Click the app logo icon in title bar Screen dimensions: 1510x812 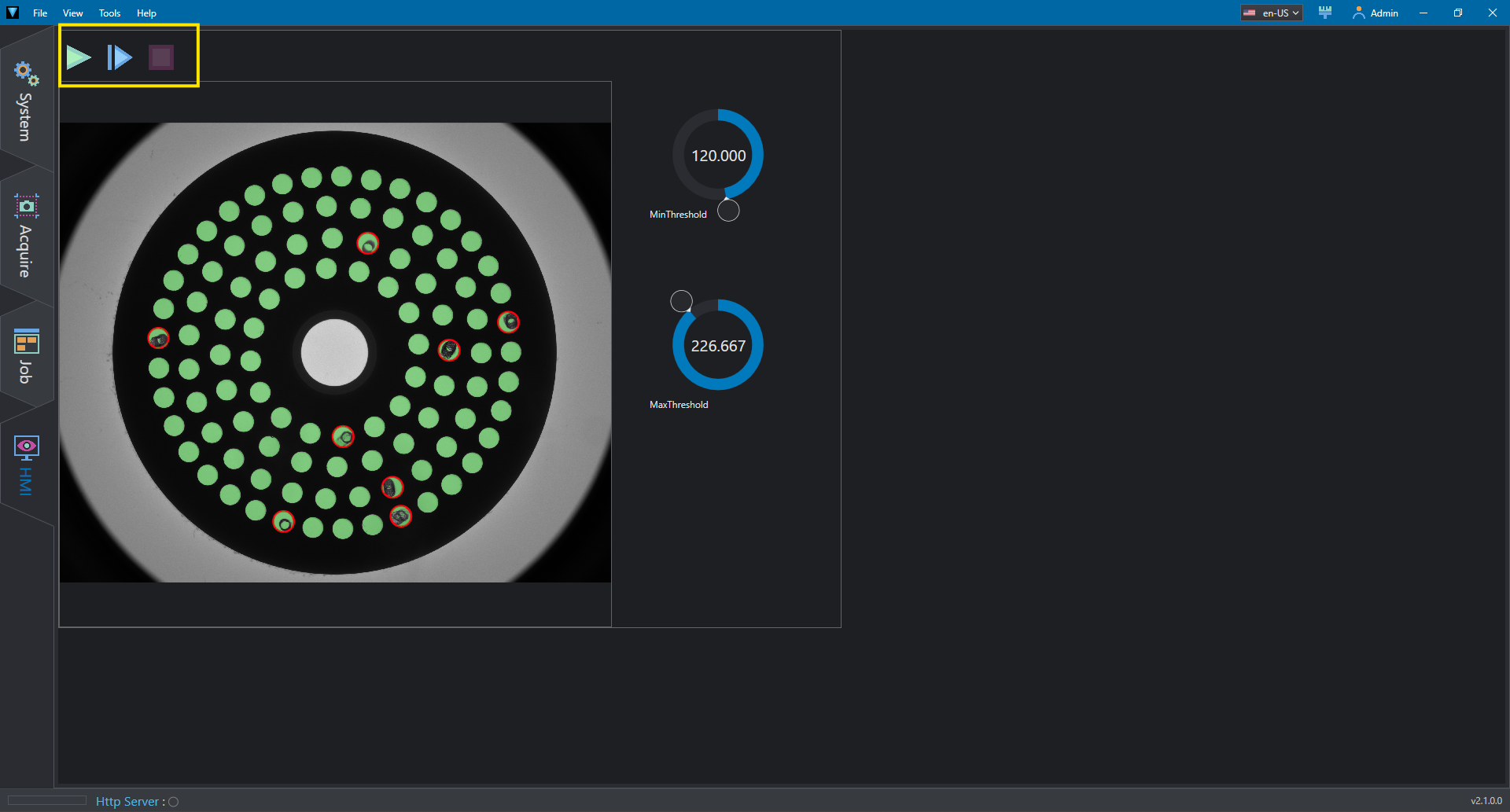[x=13, y=13]
